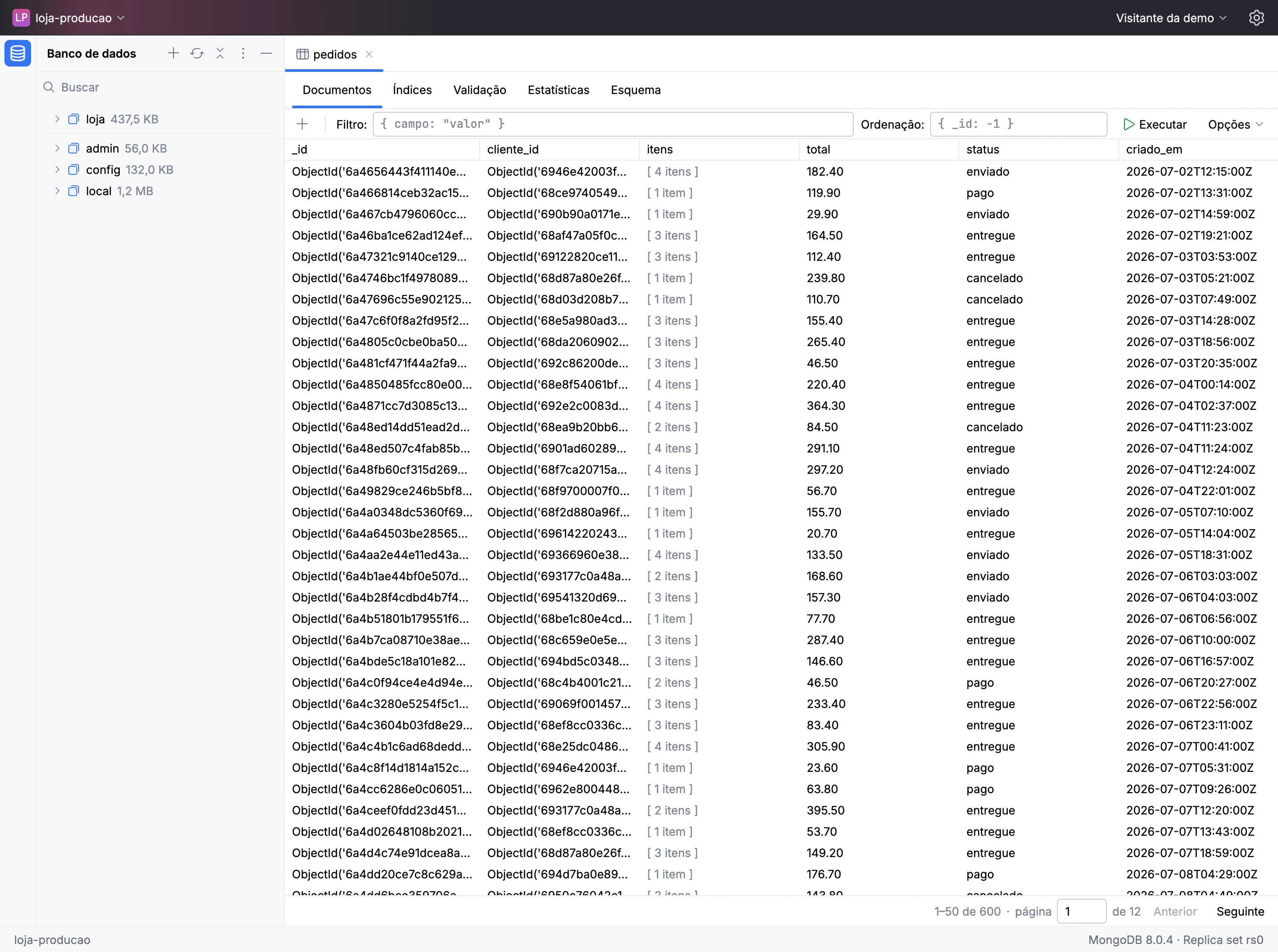Open the settings gear icon
This screenshot has width=1278, height=952.
coord(1256,18)
